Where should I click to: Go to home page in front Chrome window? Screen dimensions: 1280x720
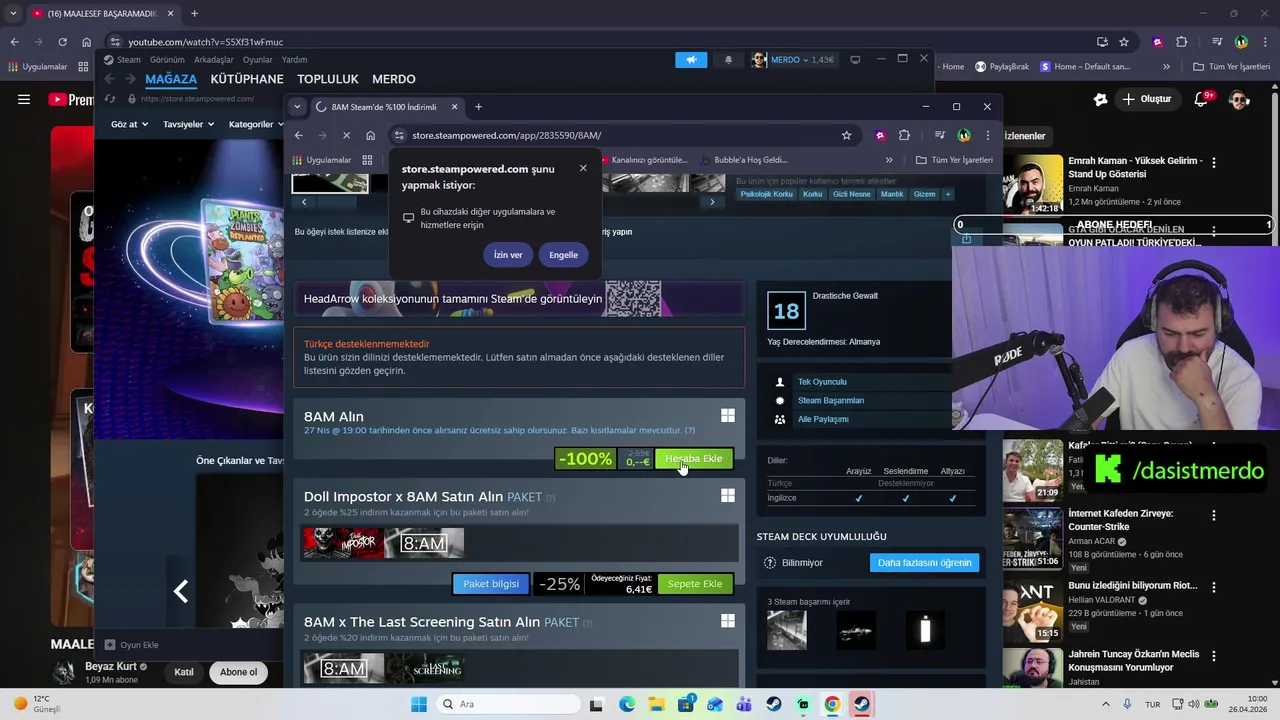coord(370,135)
